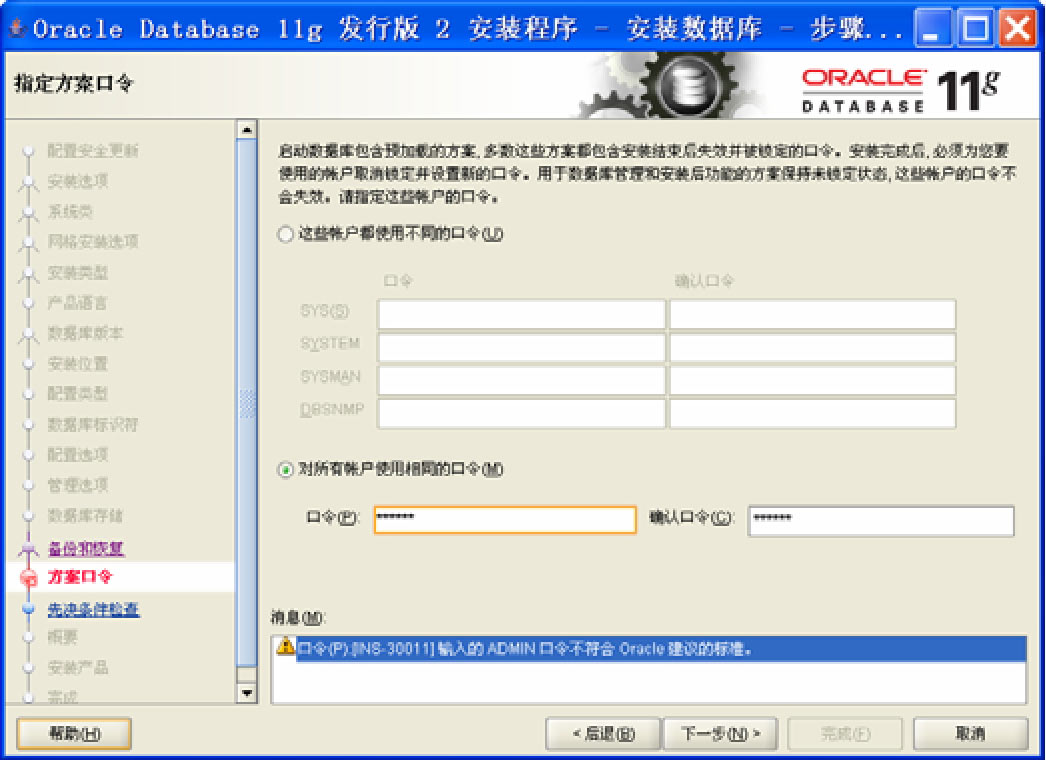Click the 确认口令(C) confirm password field
Screen dimensions: 1046x760
[x=881, y=520]
